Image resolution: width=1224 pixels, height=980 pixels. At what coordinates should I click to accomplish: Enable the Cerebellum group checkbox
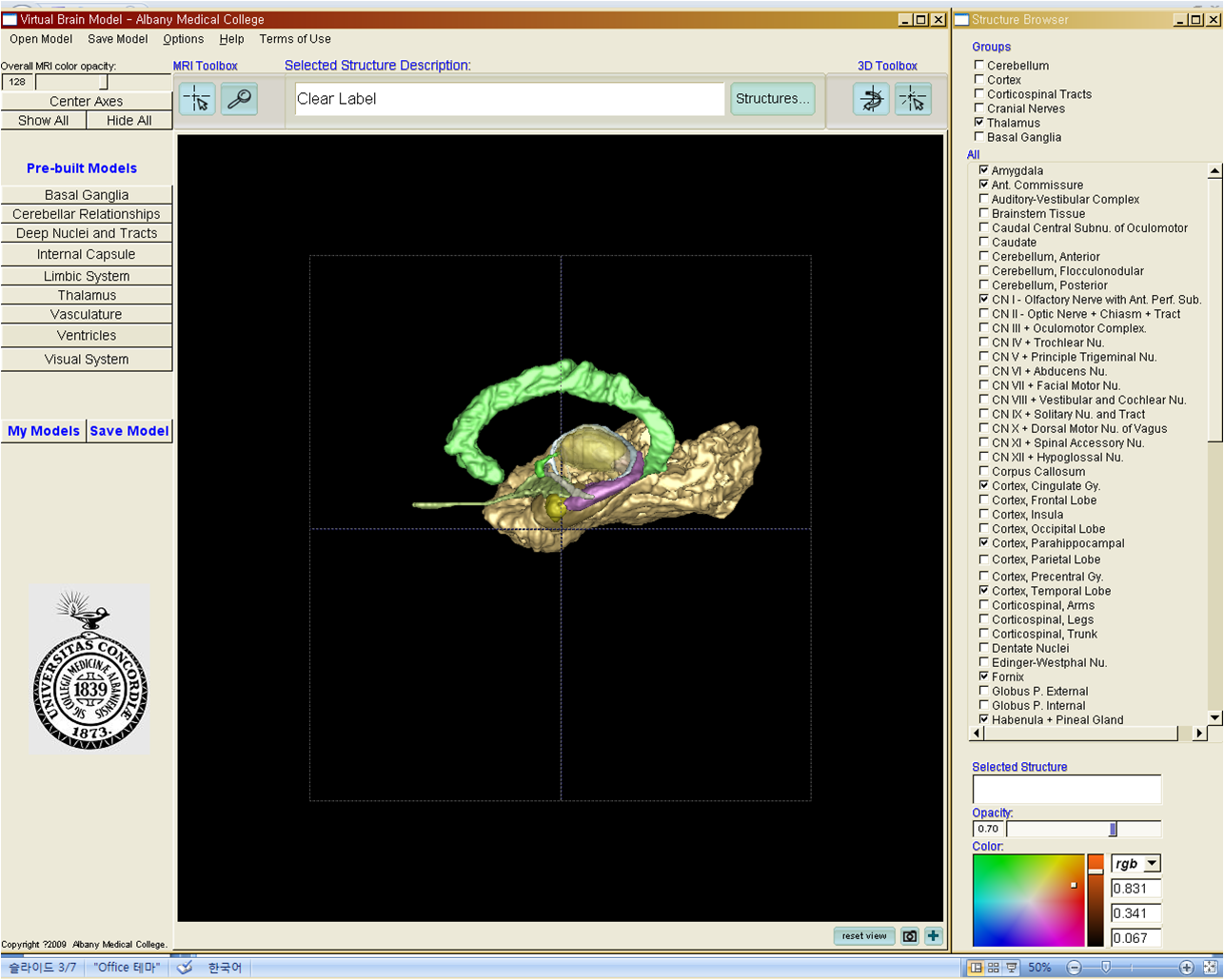979,65
